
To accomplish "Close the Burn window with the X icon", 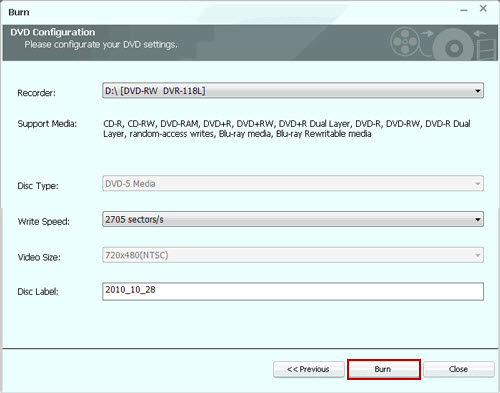I will [x=483, y=9].
